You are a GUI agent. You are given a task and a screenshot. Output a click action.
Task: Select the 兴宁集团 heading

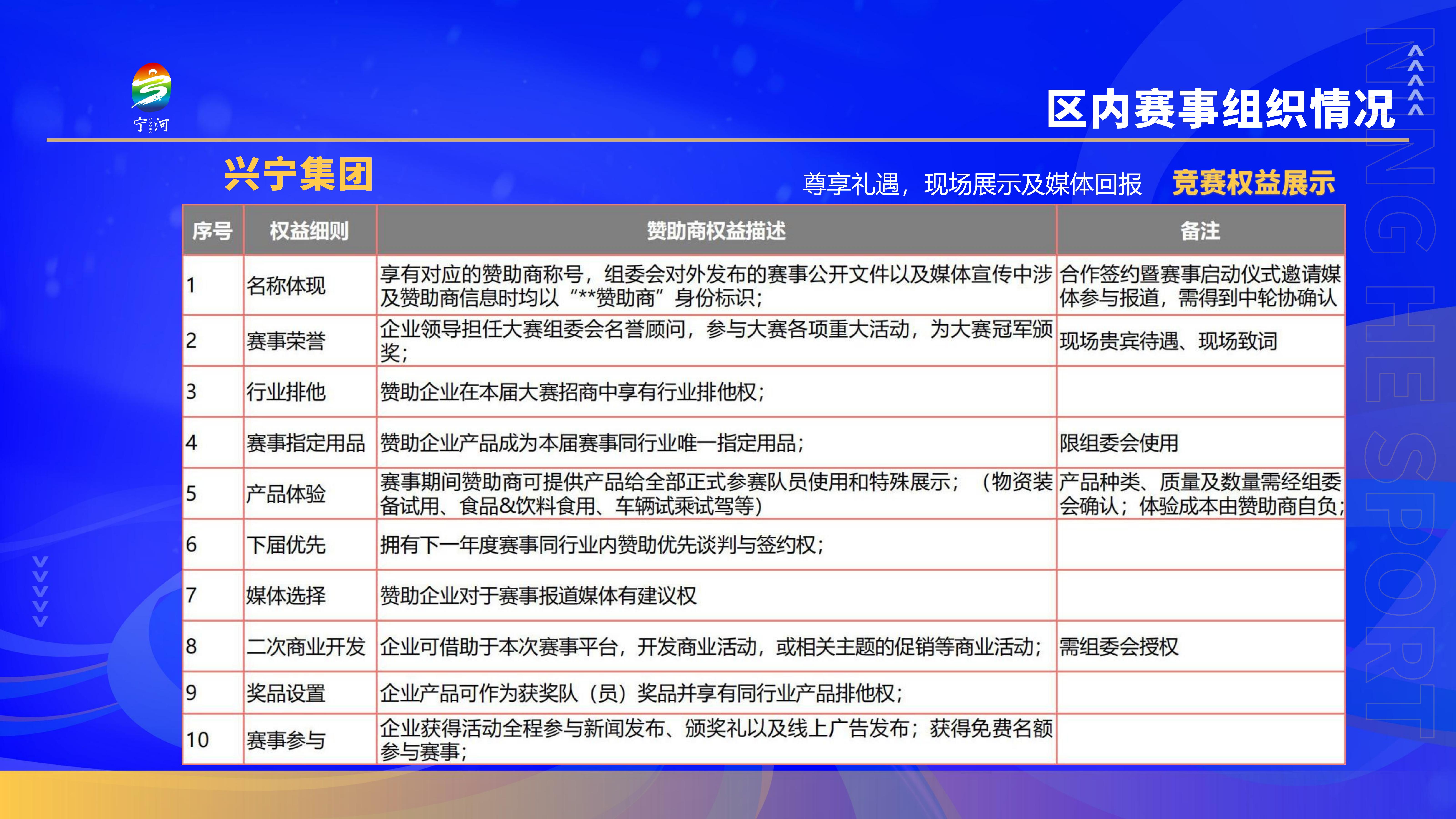(298, 174)
